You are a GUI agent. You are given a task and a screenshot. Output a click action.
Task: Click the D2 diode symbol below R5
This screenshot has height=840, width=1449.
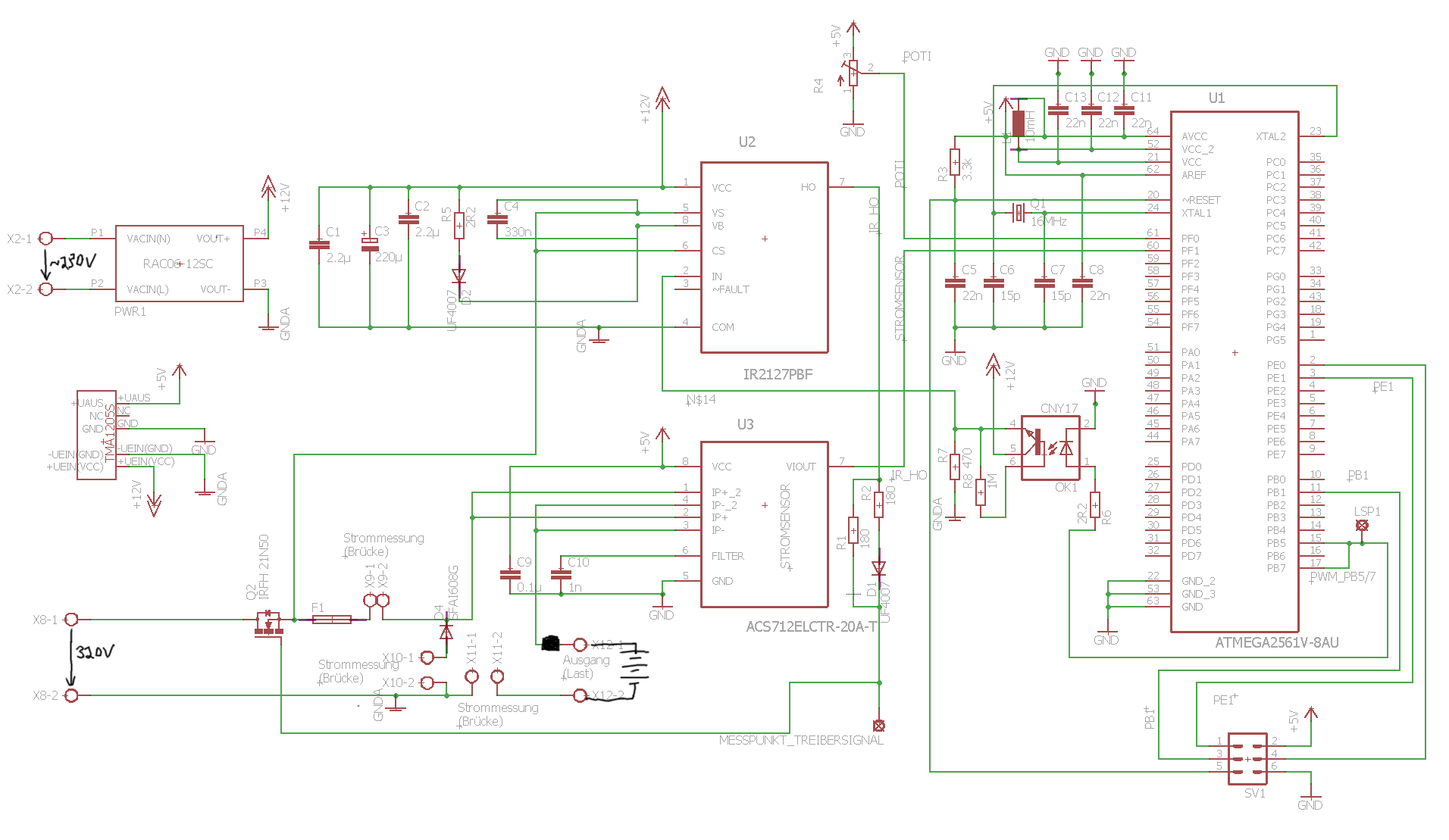tap(458, 276)
